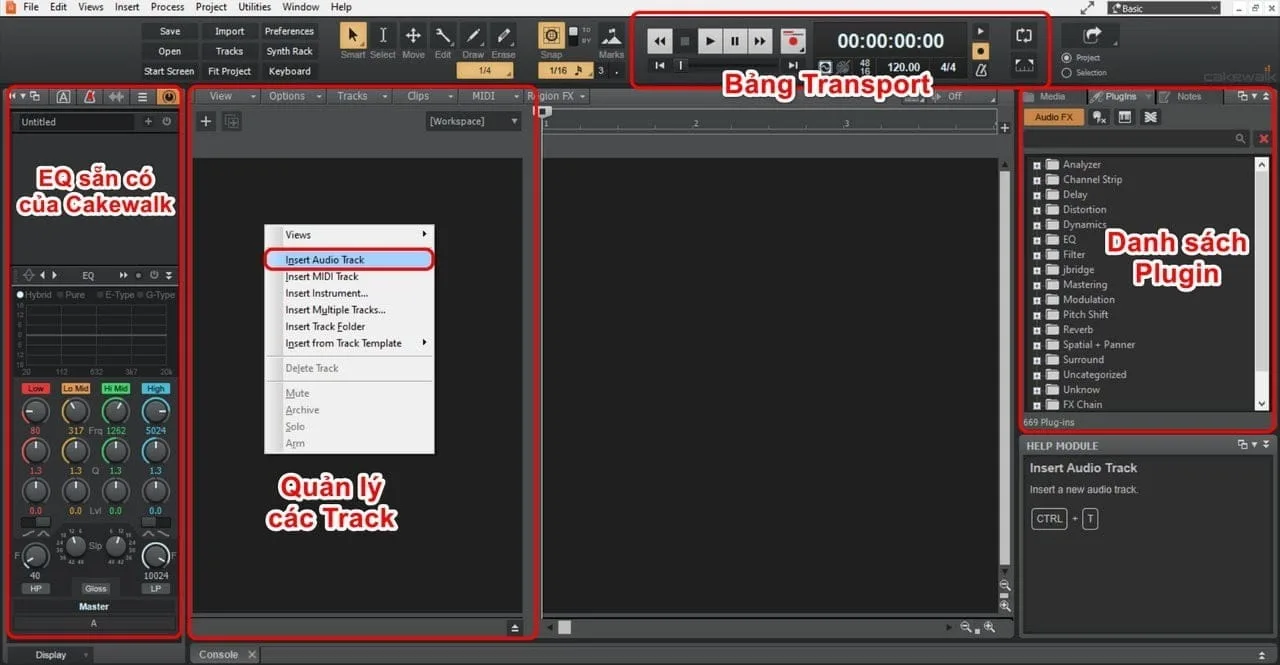Open the Utilities menu

click(254, 7)
